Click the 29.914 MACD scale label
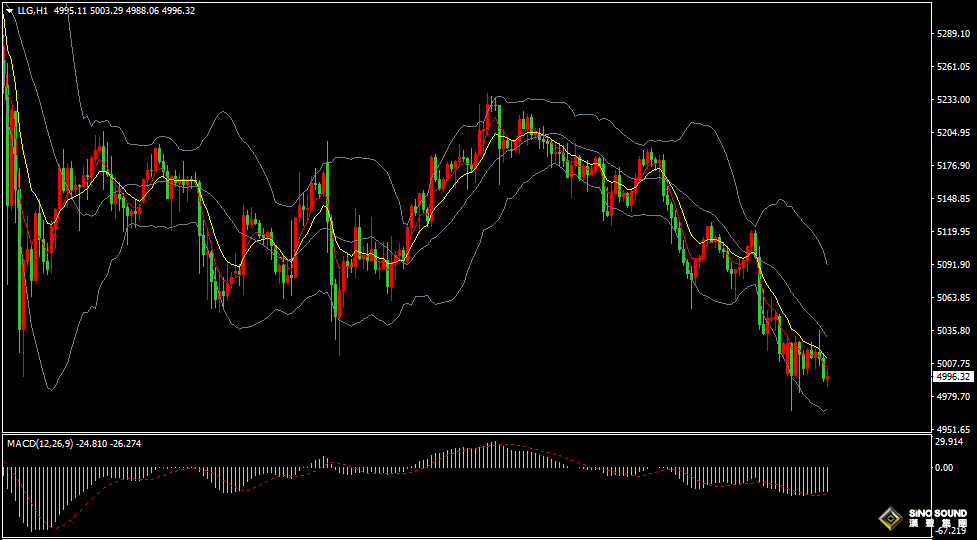 tap(948, 441)
